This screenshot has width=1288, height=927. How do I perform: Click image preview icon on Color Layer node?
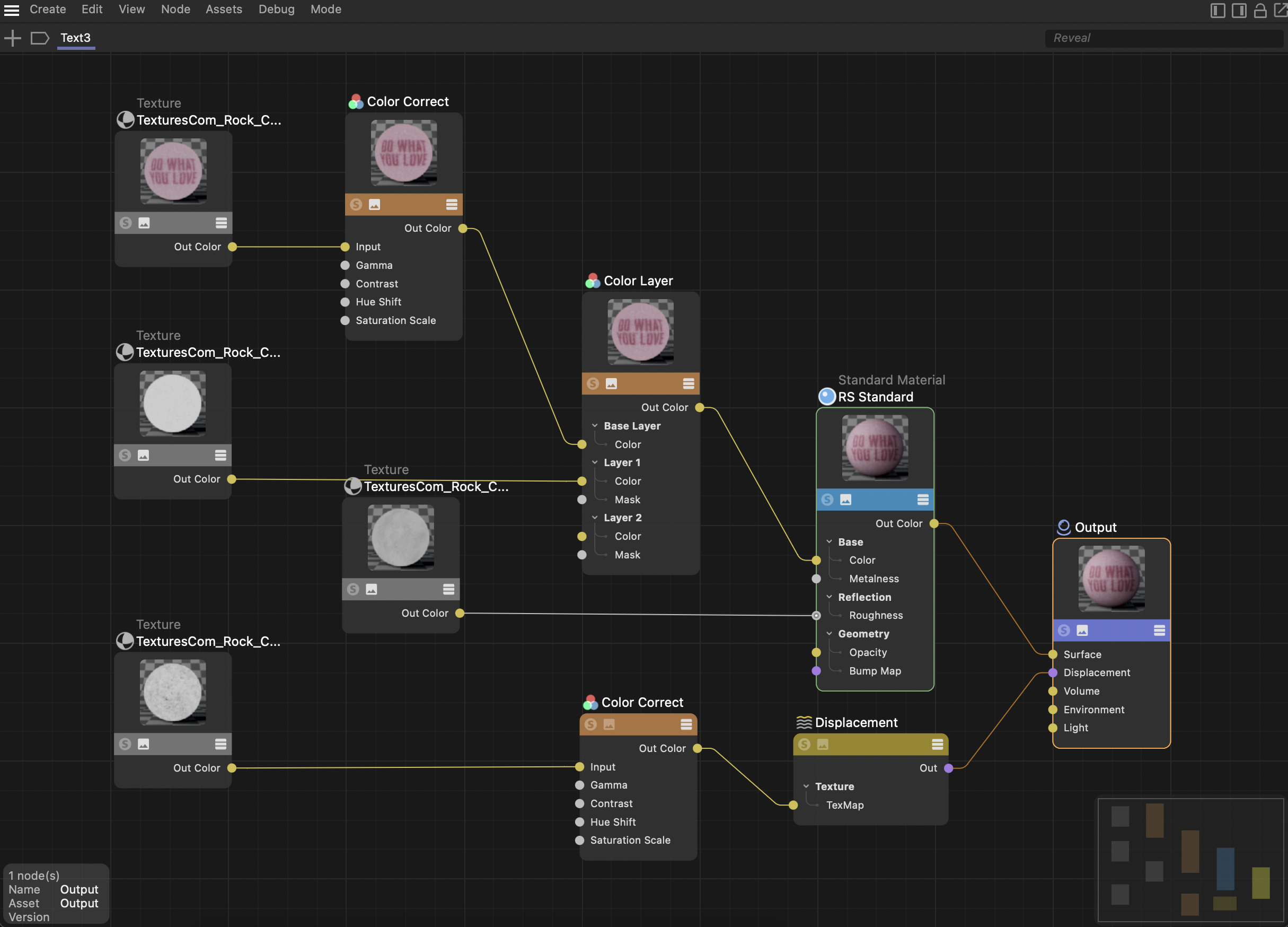tap(611, 383)
